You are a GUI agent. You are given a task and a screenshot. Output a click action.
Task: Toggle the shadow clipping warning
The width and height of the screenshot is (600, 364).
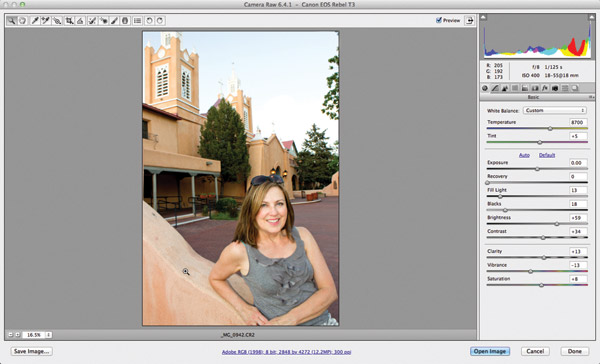tap(484, 18)
